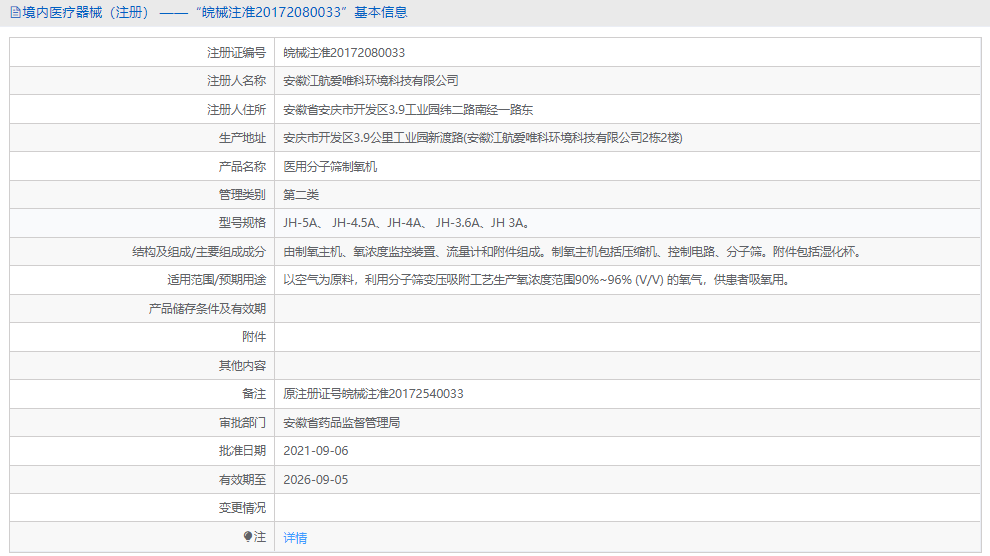Click the 有效期至 label
Image resolution: width=990 pixels, height=556 pixels.
242,480
